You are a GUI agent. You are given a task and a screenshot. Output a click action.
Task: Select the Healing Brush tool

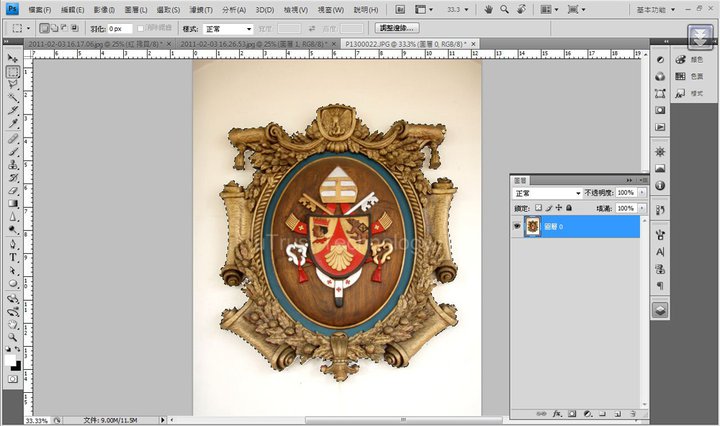coord(12,138)
